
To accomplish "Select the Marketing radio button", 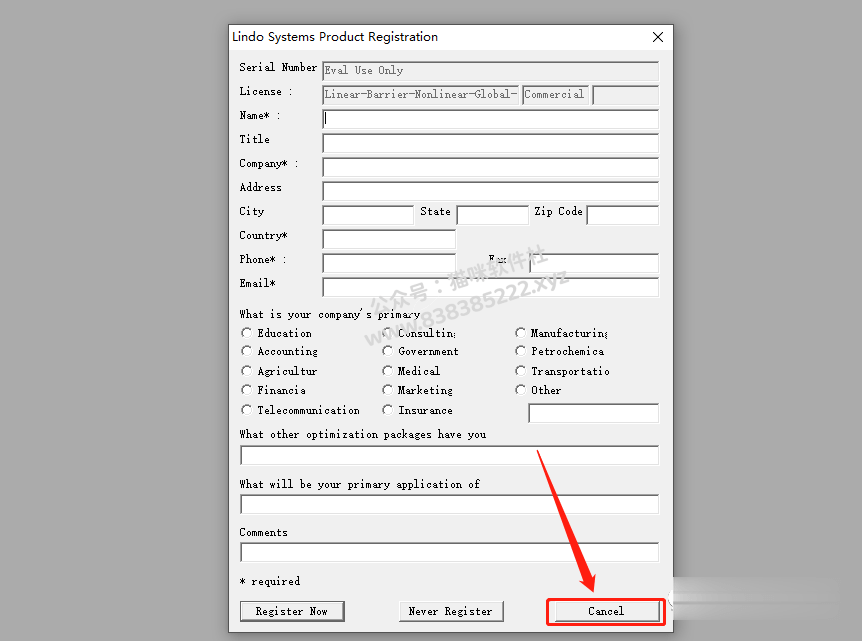I will (388, 390).
